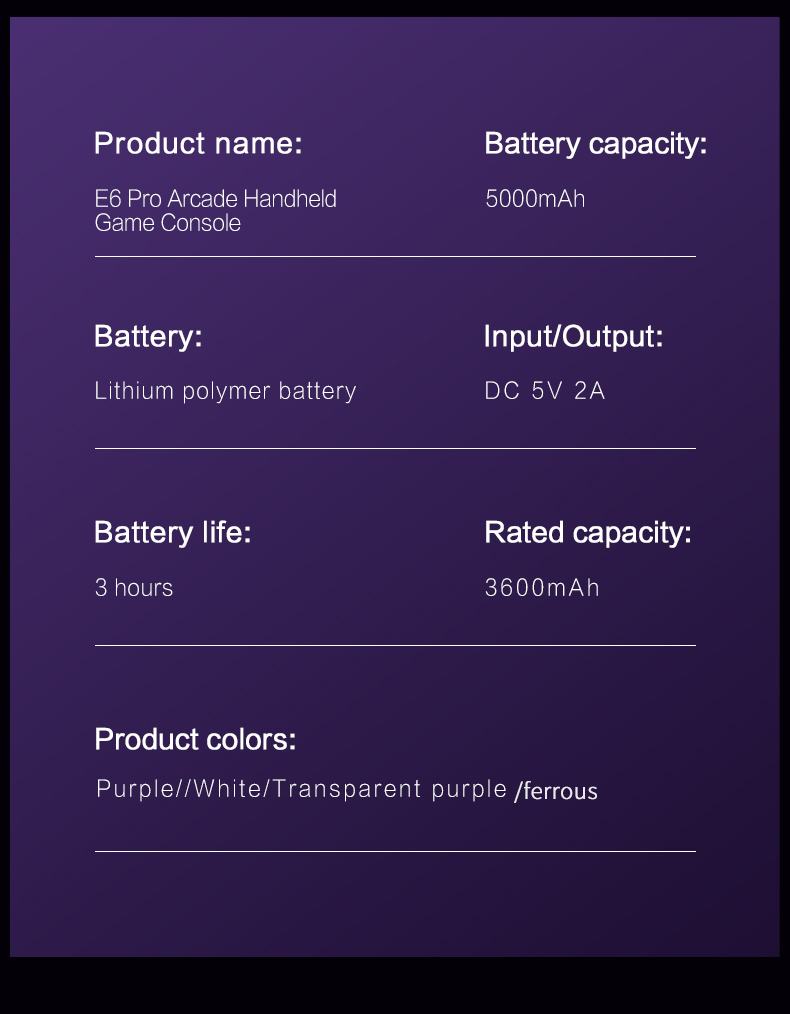Image resolution: width=790 pixels, height=1014 pixels.
Task: Click the 'Product colors:' heading
Action: [x=195, y=739]
